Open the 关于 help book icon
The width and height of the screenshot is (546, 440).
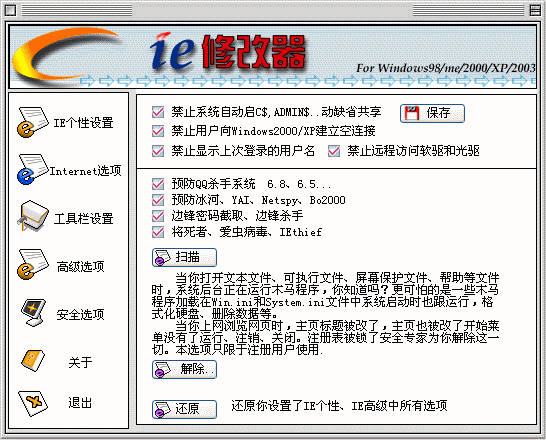coord(33,361)
